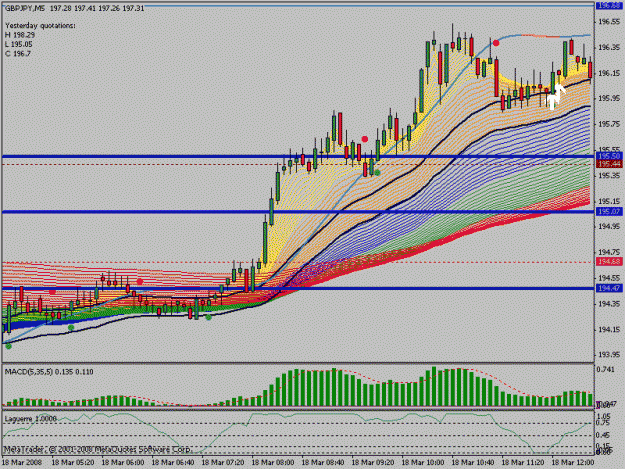Select the green signal dot above the 07:20 time label

pyautogui.click(x=208, y=317)
